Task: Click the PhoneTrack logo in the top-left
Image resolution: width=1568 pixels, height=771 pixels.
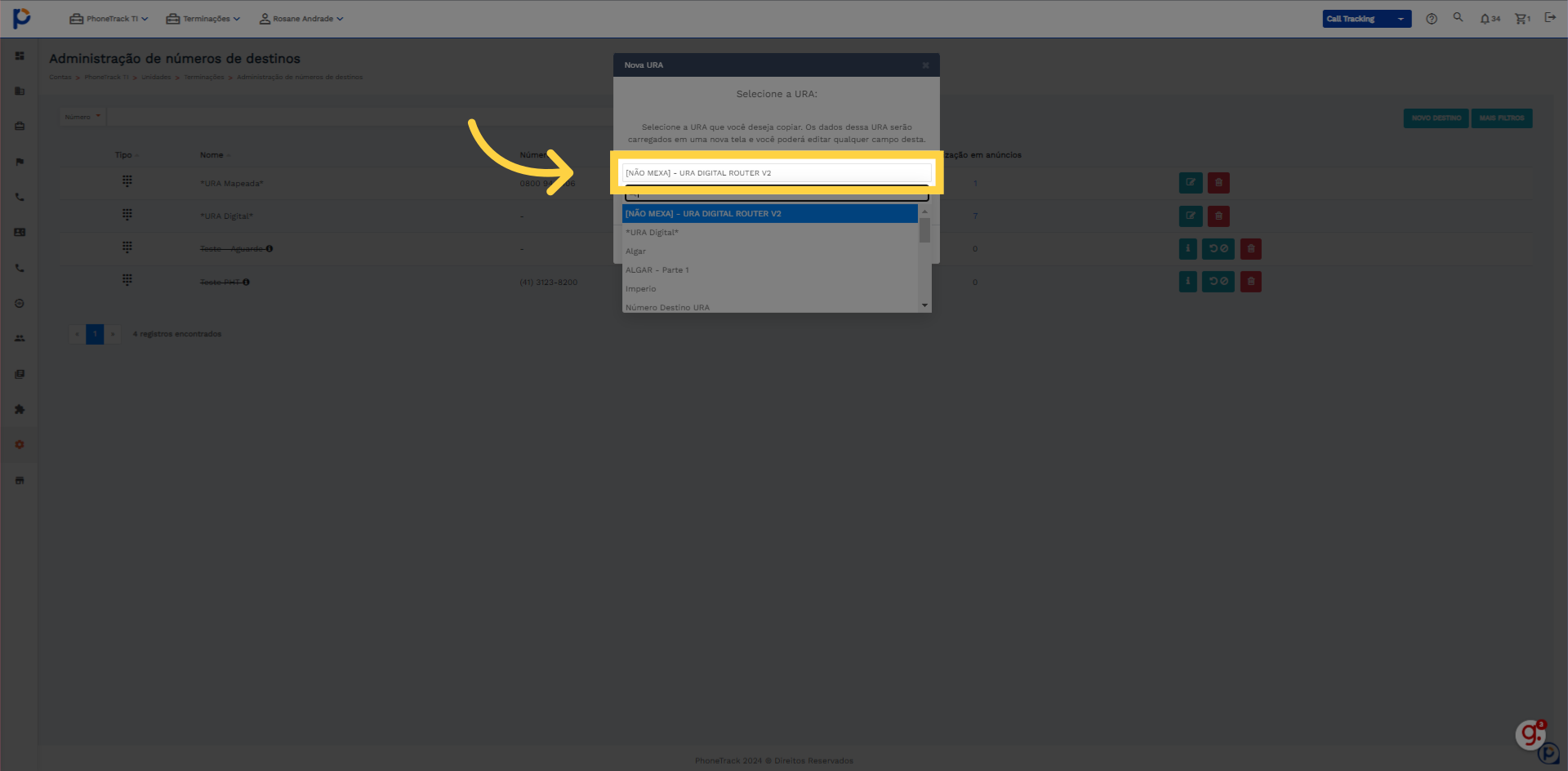Action: pyautogui.click(x=22, y=18)
